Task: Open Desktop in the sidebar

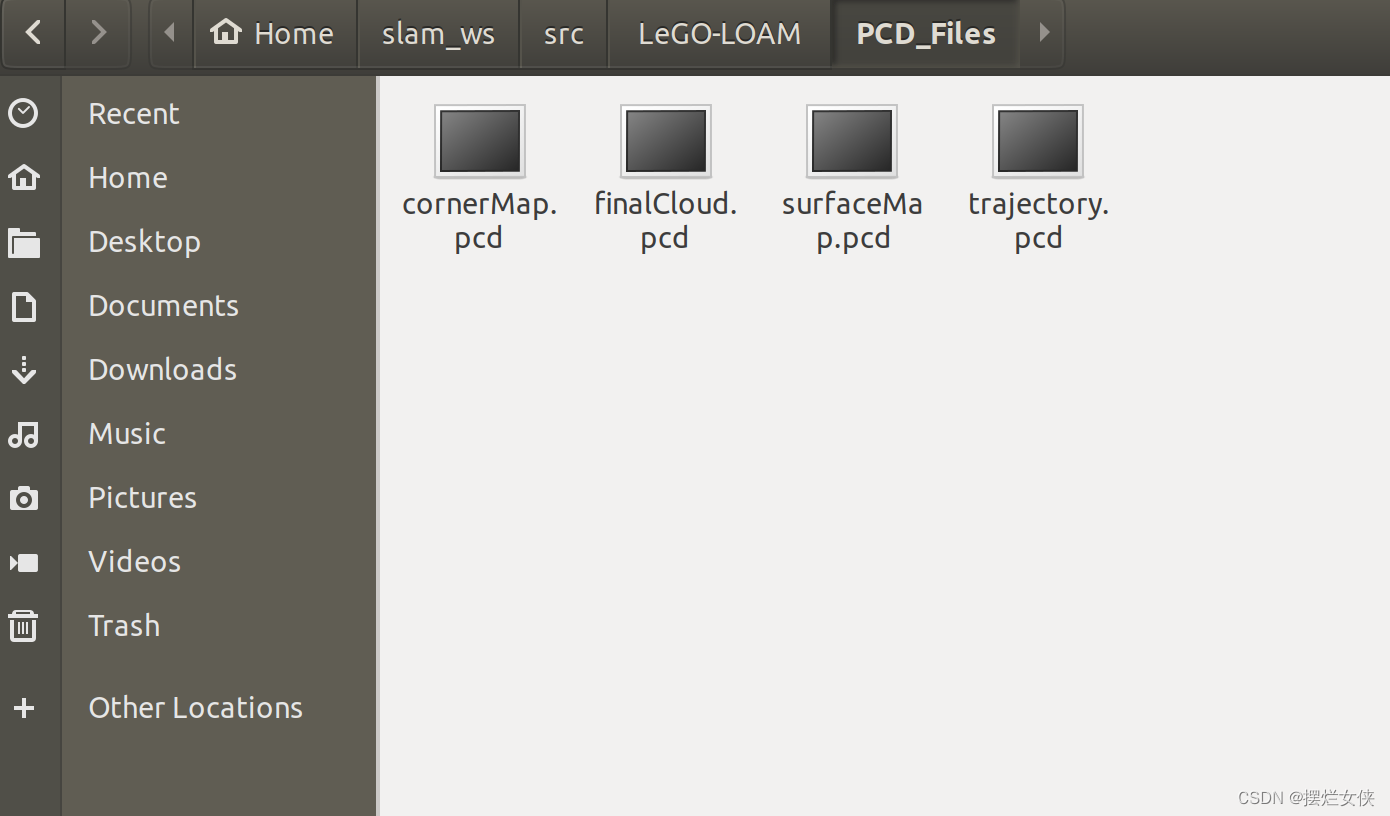Action: (x=144, y=242)
